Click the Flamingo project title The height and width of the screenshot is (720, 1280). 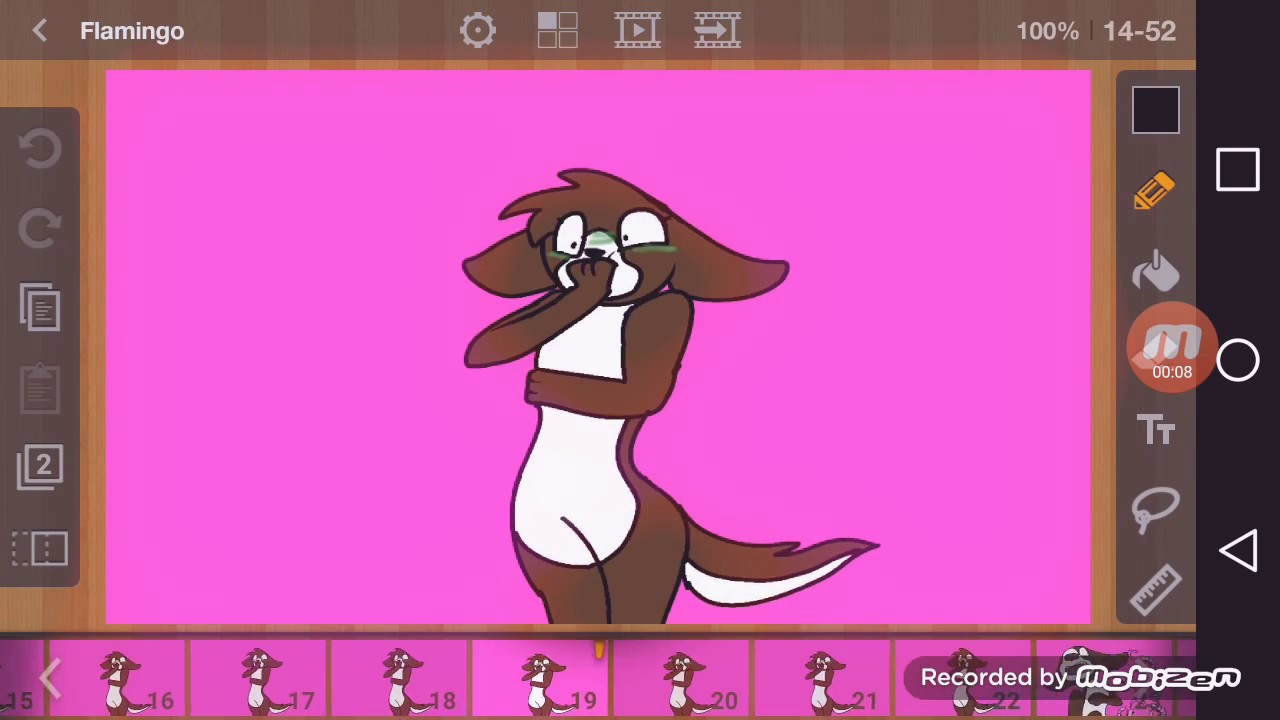[132, 31]
